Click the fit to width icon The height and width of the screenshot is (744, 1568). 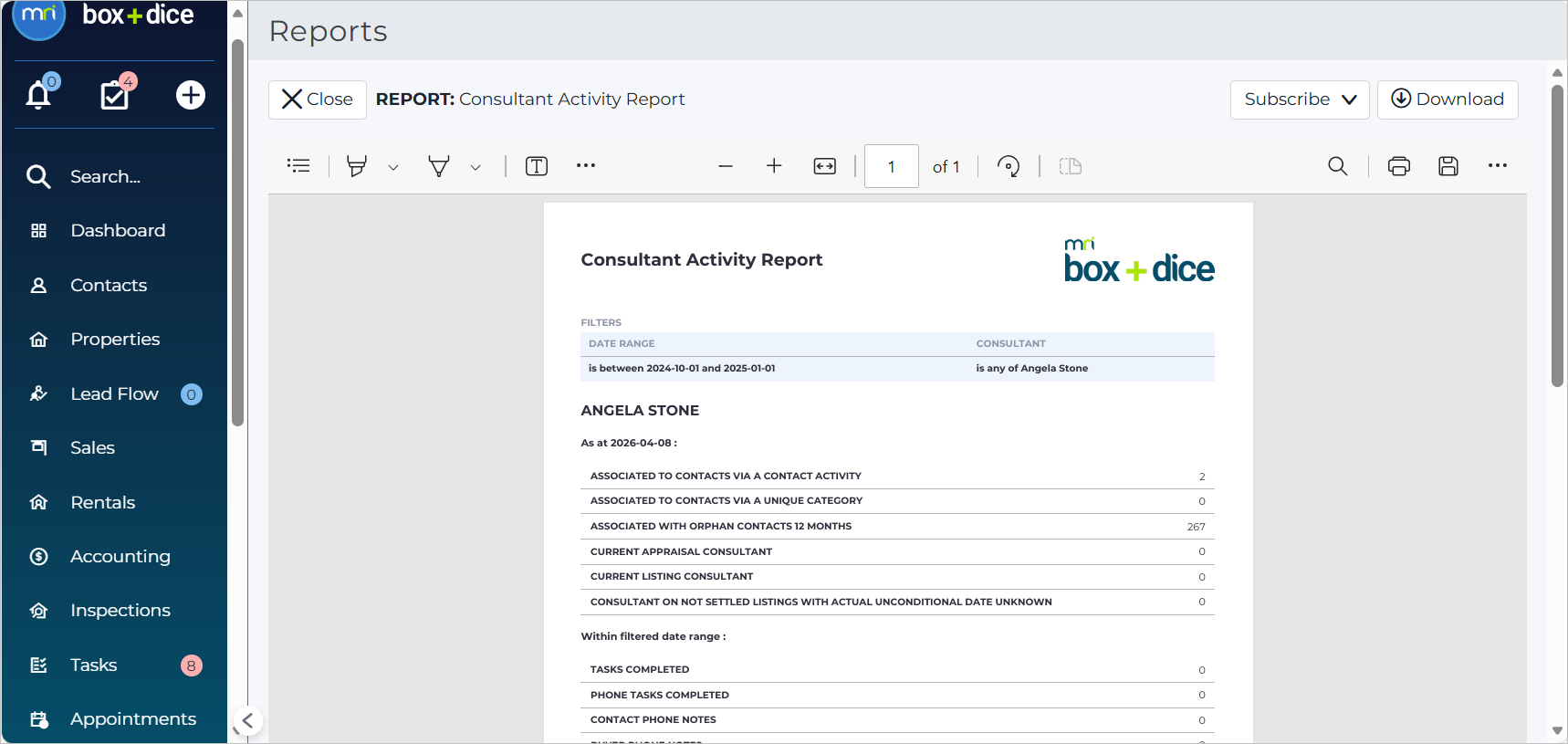point(825,166)
